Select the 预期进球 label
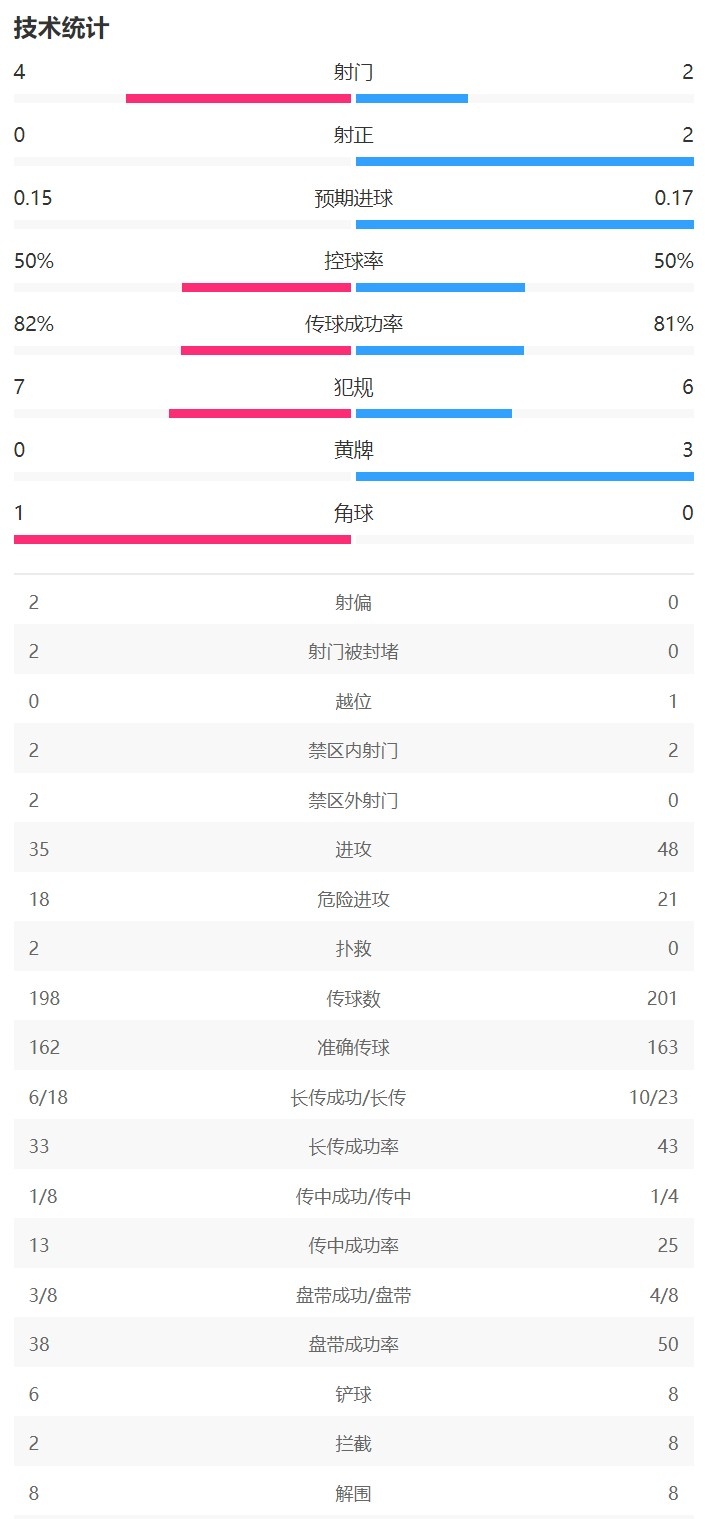Screen dimensions: 705x1519 coord(353,198)
